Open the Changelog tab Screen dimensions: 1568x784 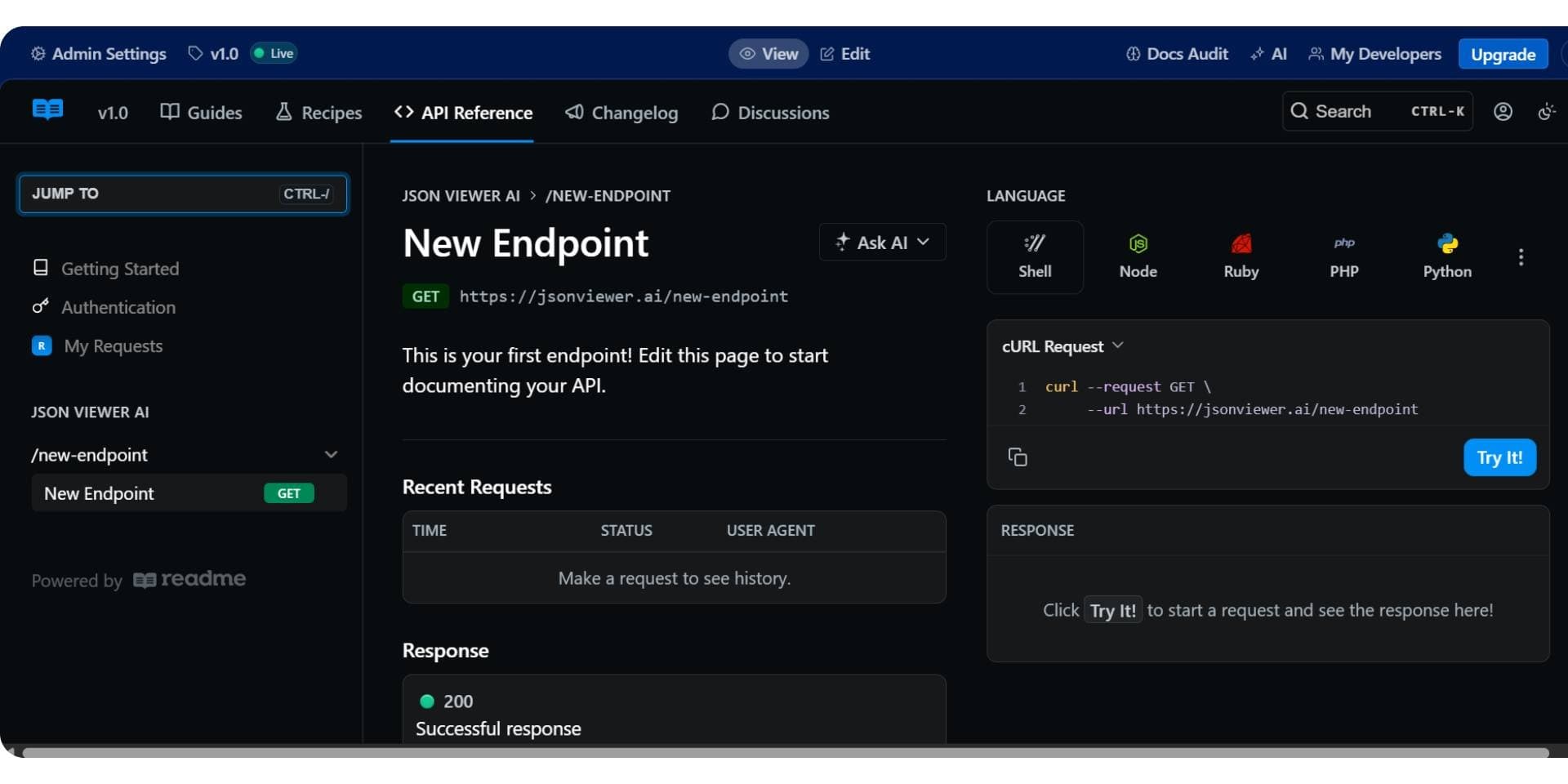pyautogui.click(x=621, y=113)
